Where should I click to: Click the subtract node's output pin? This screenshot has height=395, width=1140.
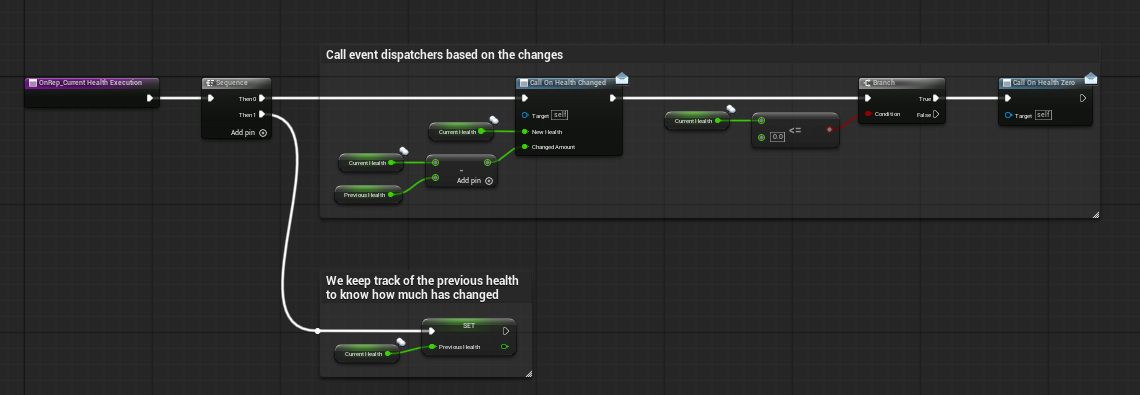pos(488,162)
